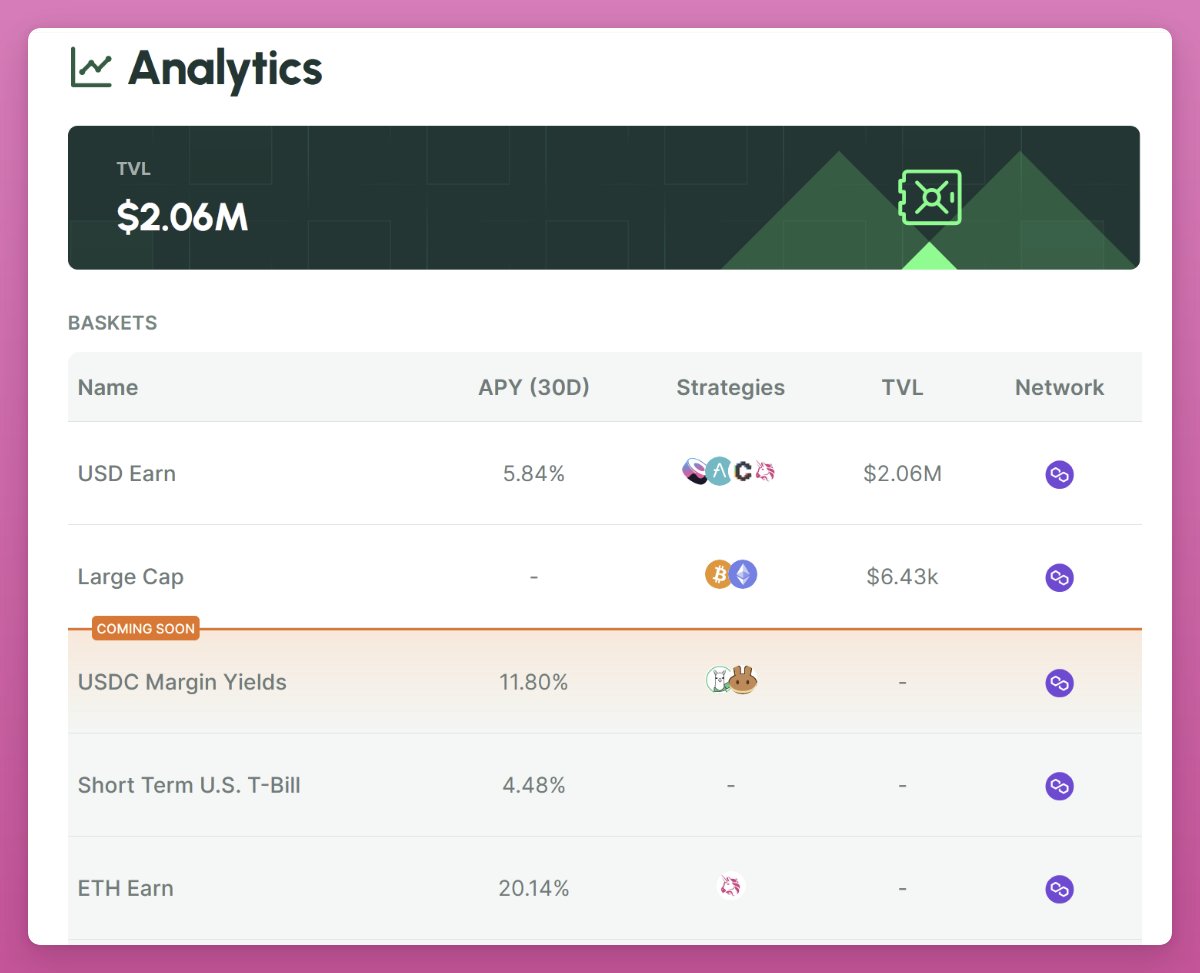Click the Aave strategy icon in USD Earn row
This screenshot has width=1200, height=973.
pos(719,471)
